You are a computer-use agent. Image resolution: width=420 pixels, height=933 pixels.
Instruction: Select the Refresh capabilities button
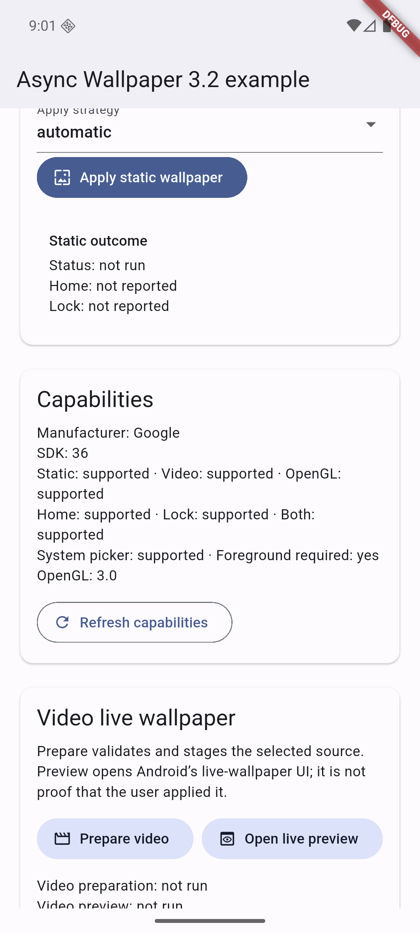point(134,622)
